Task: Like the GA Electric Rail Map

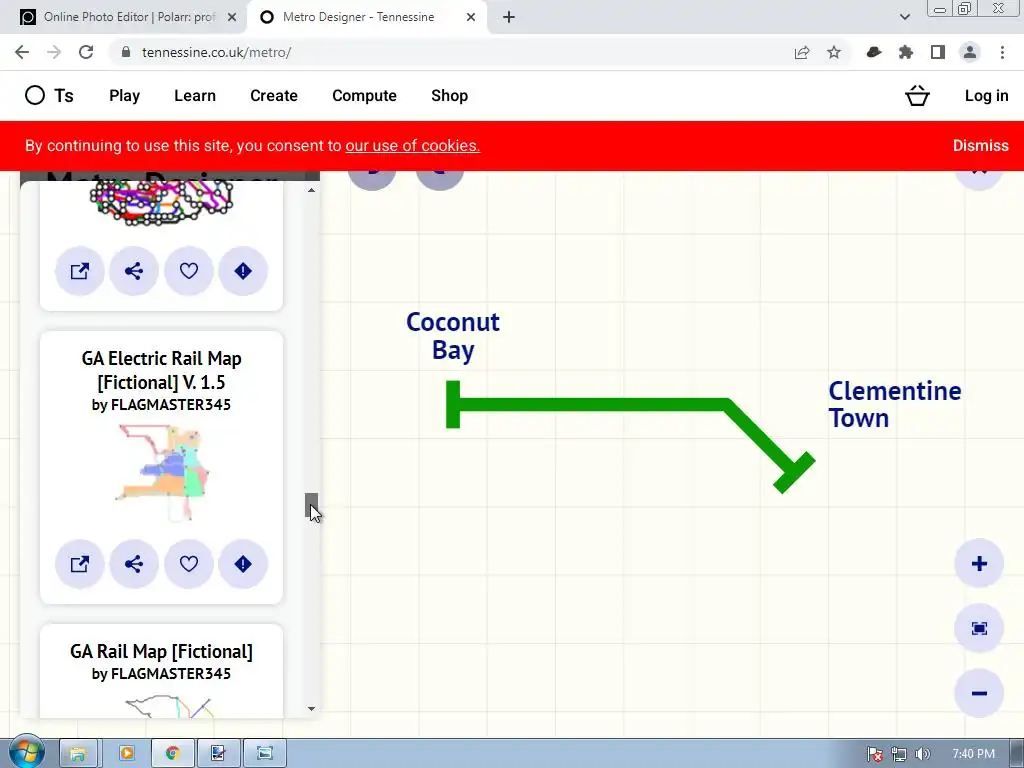Action: point(189,564)
